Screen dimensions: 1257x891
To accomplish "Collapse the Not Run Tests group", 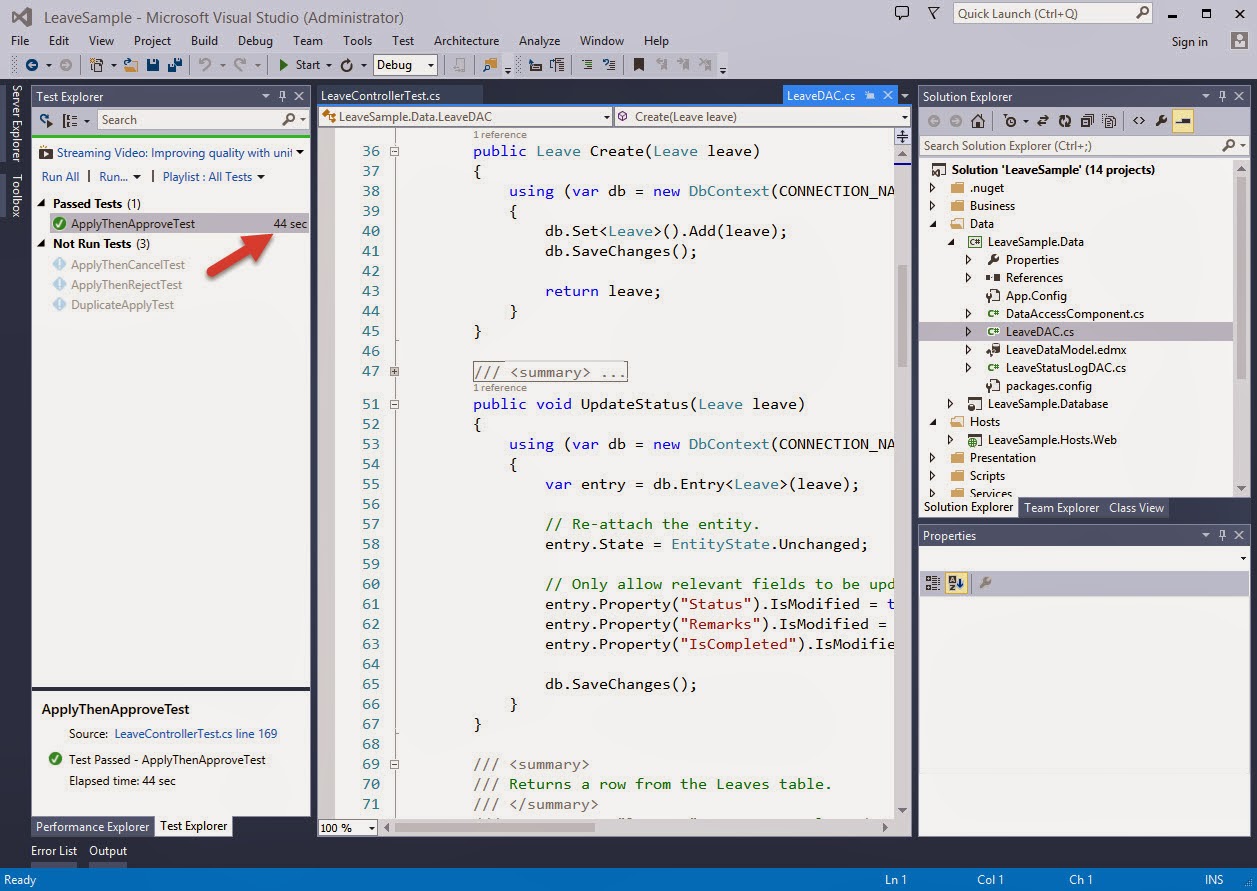I will (43, 244).
